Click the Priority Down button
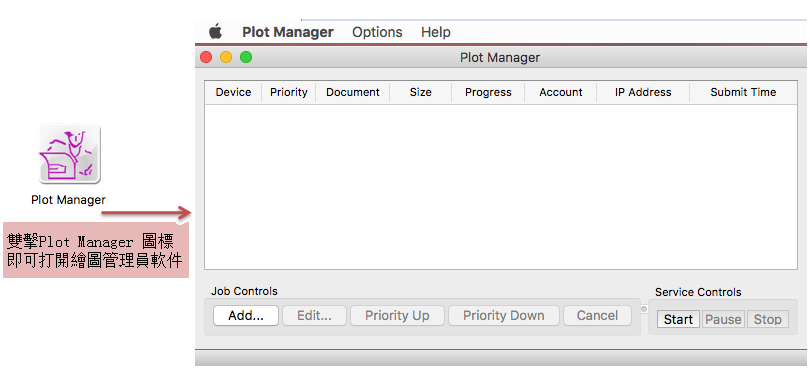 504,316
